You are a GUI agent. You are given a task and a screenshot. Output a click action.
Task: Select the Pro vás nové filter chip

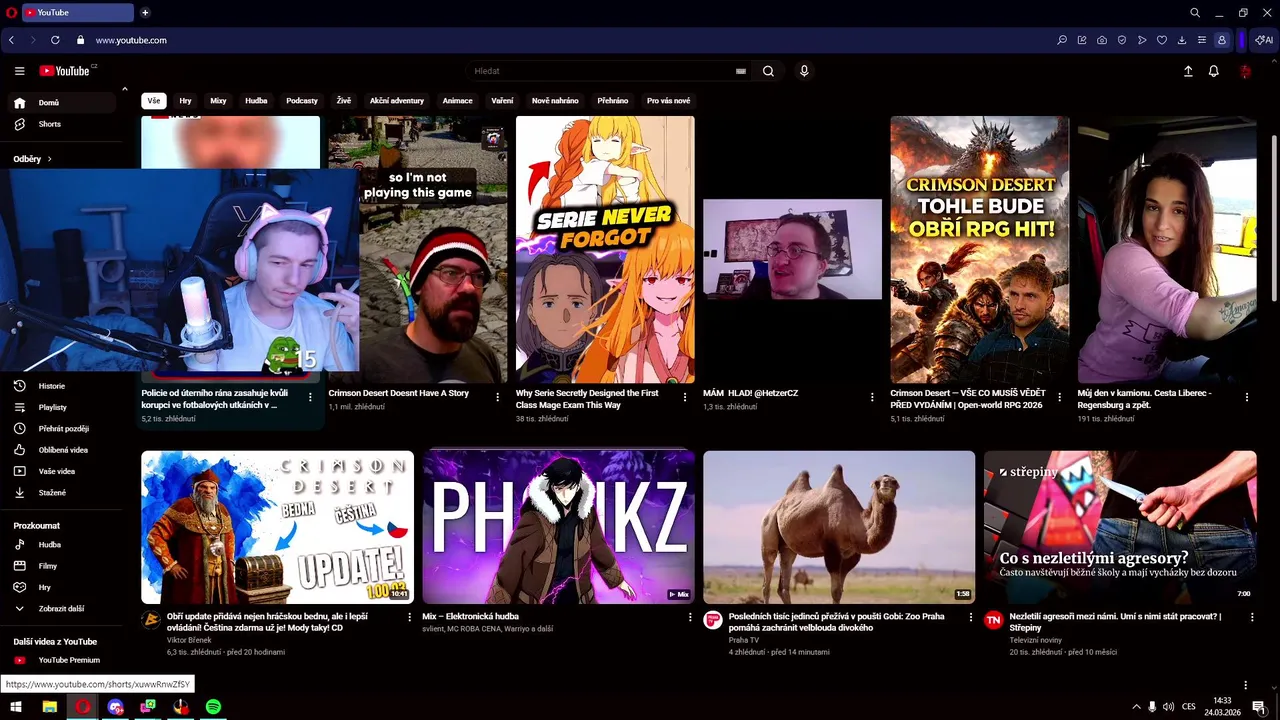(668, 101)
